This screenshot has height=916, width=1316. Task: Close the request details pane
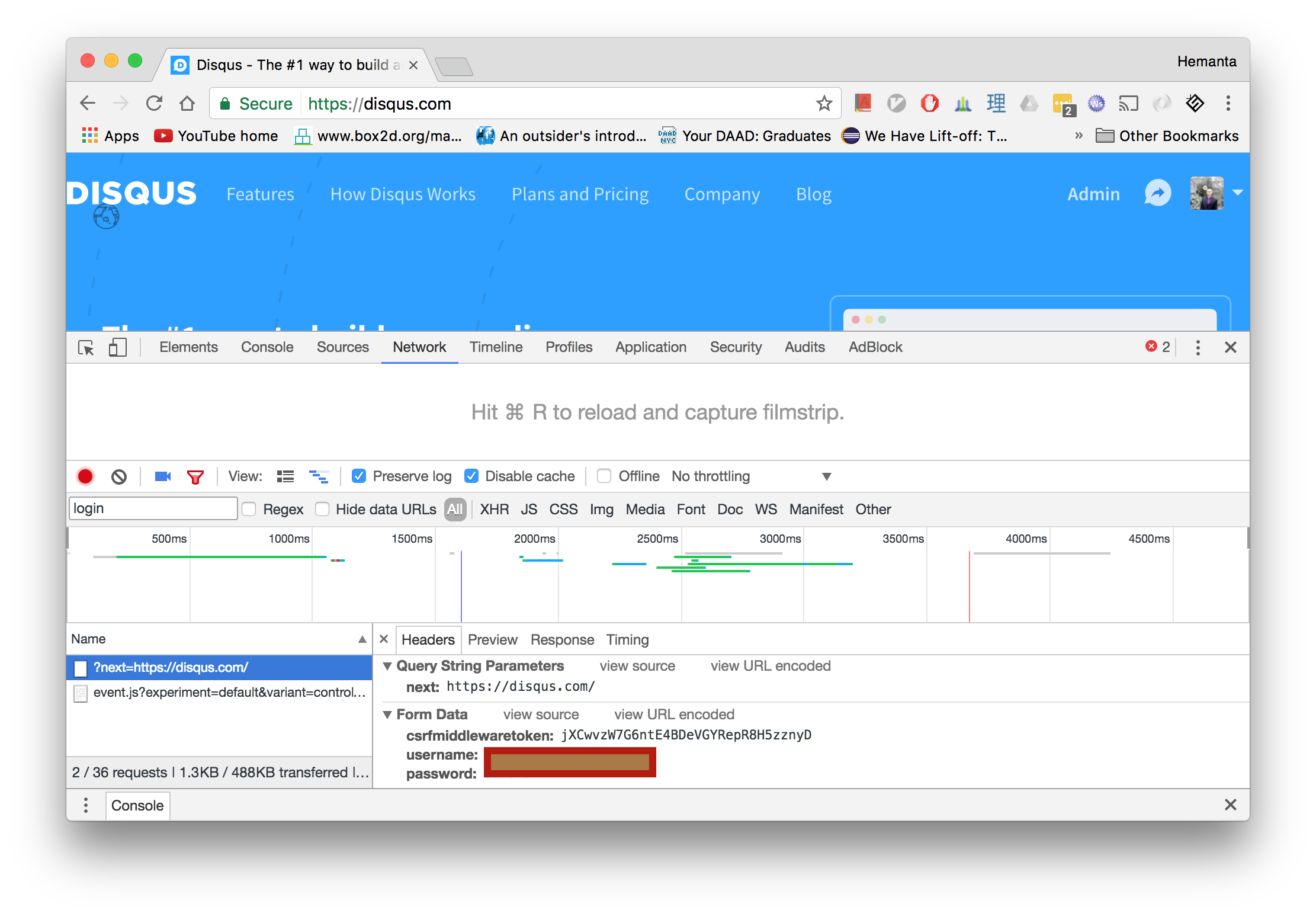383,639
